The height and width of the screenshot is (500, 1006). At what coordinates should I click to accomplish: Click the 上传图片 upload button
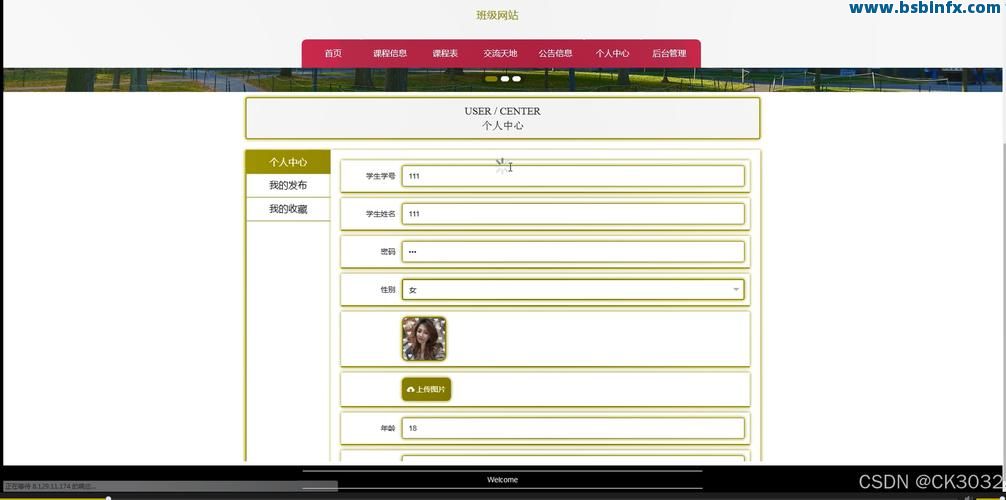coord(426,390)
